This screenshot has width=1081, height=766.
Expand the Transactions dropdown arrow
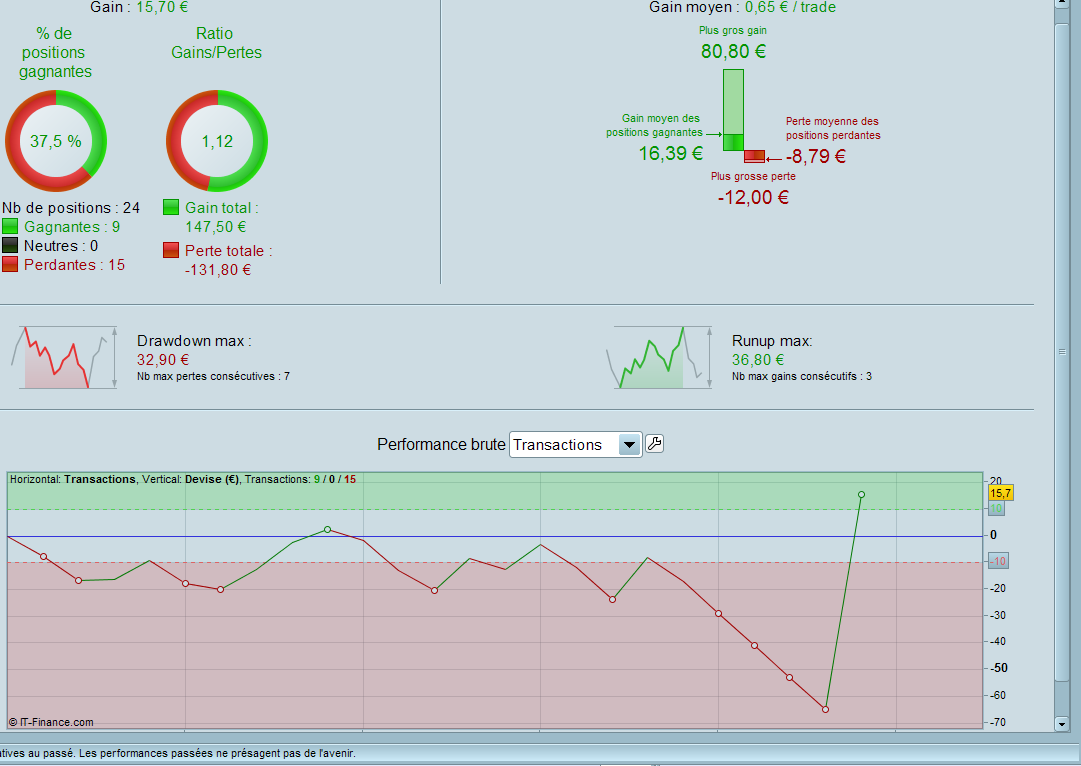(629, 445)
